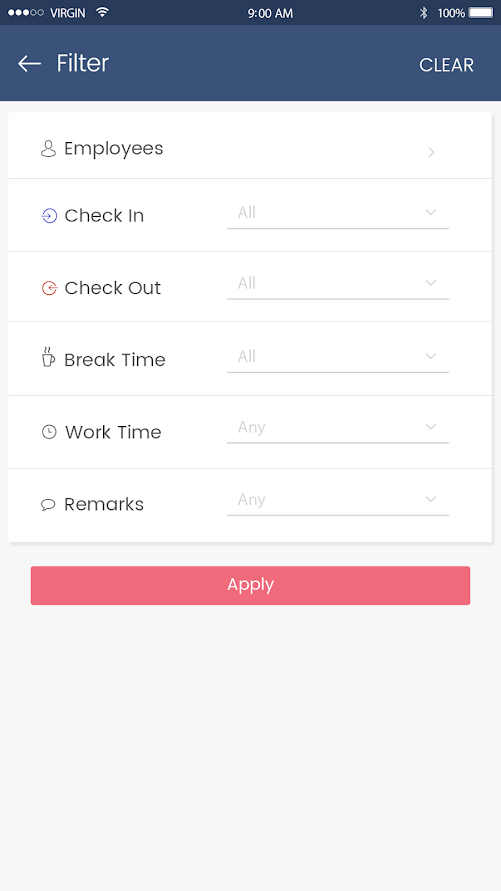This screenshot has height=891, width=501.
Task: Tap the Bluetooth status bar icon
Action: (x=423, y=13)
